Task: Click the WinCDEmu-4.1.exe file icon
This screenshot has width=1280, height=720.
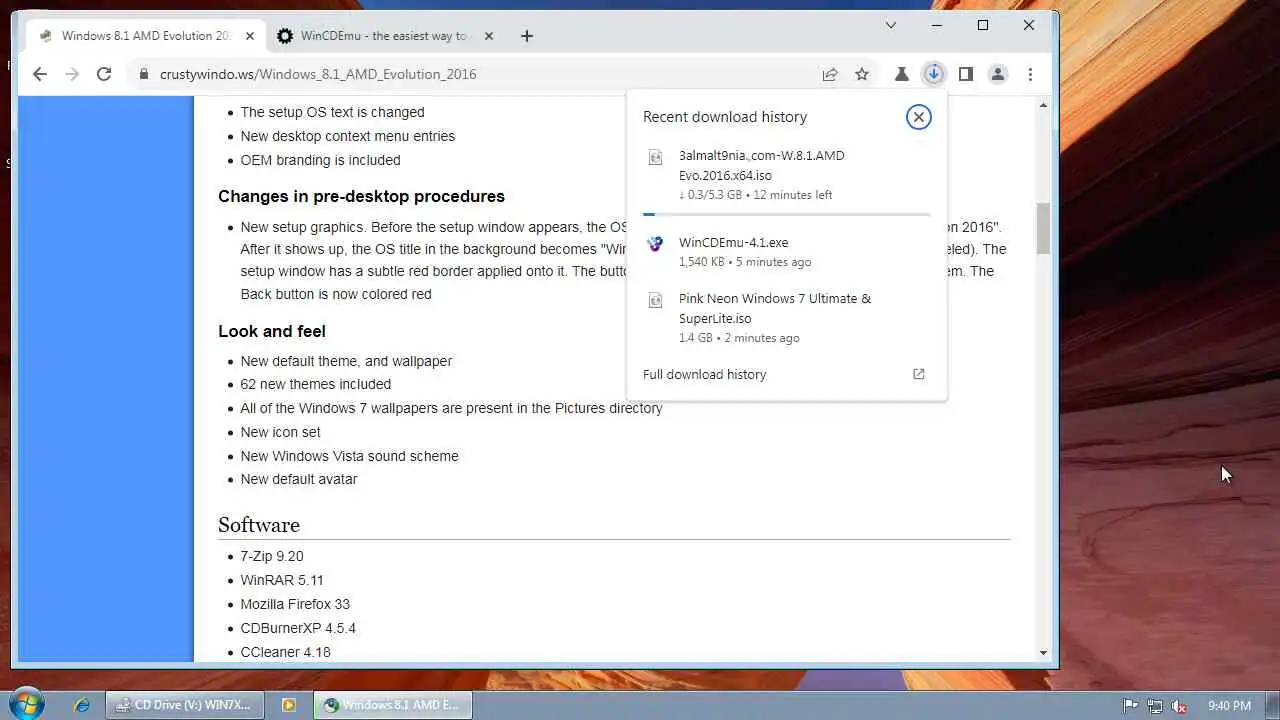Action: 655,243
